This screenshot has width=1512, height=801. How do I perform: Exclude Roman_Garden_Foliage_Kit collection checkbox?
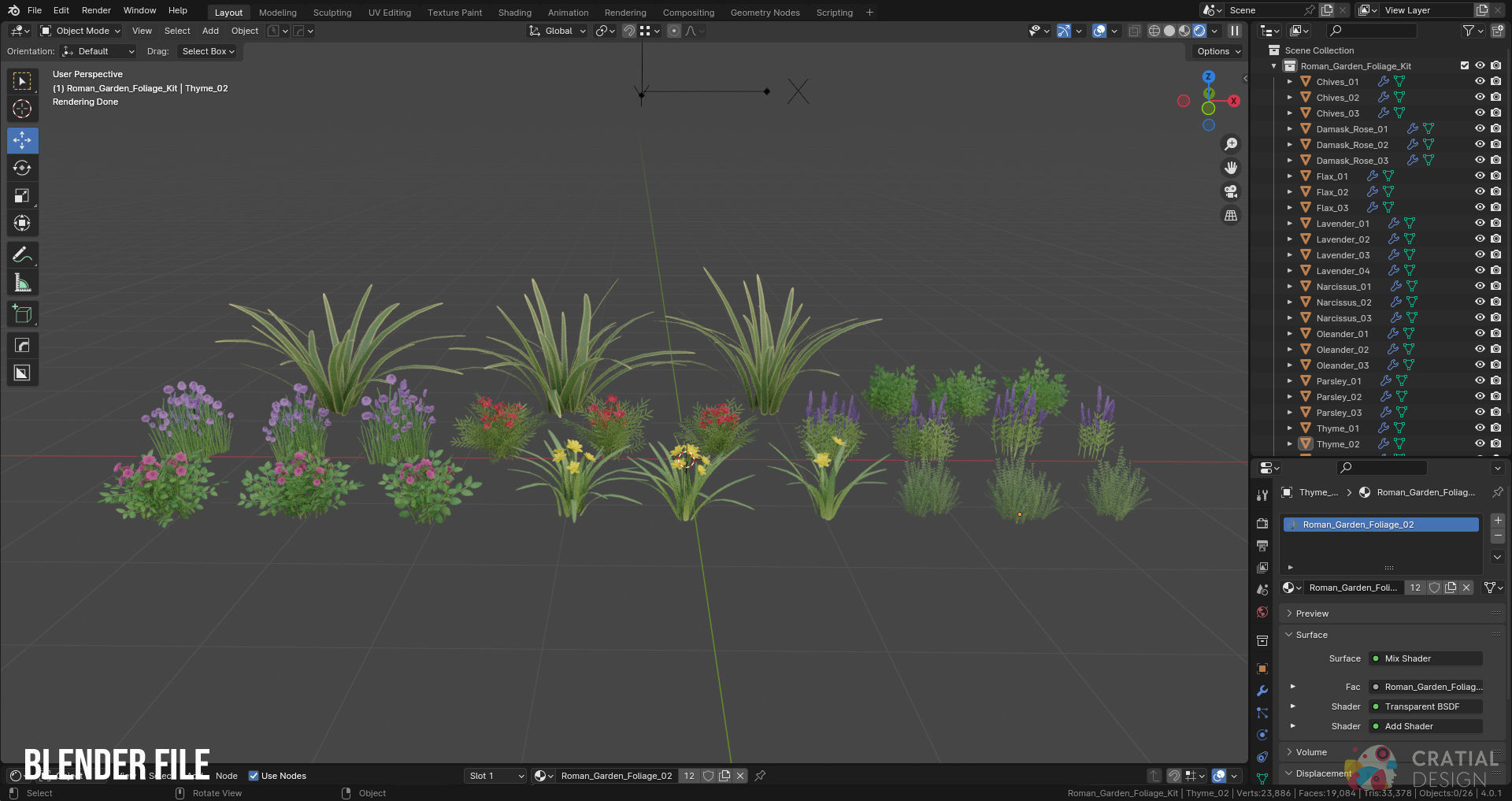(1465, 65)
